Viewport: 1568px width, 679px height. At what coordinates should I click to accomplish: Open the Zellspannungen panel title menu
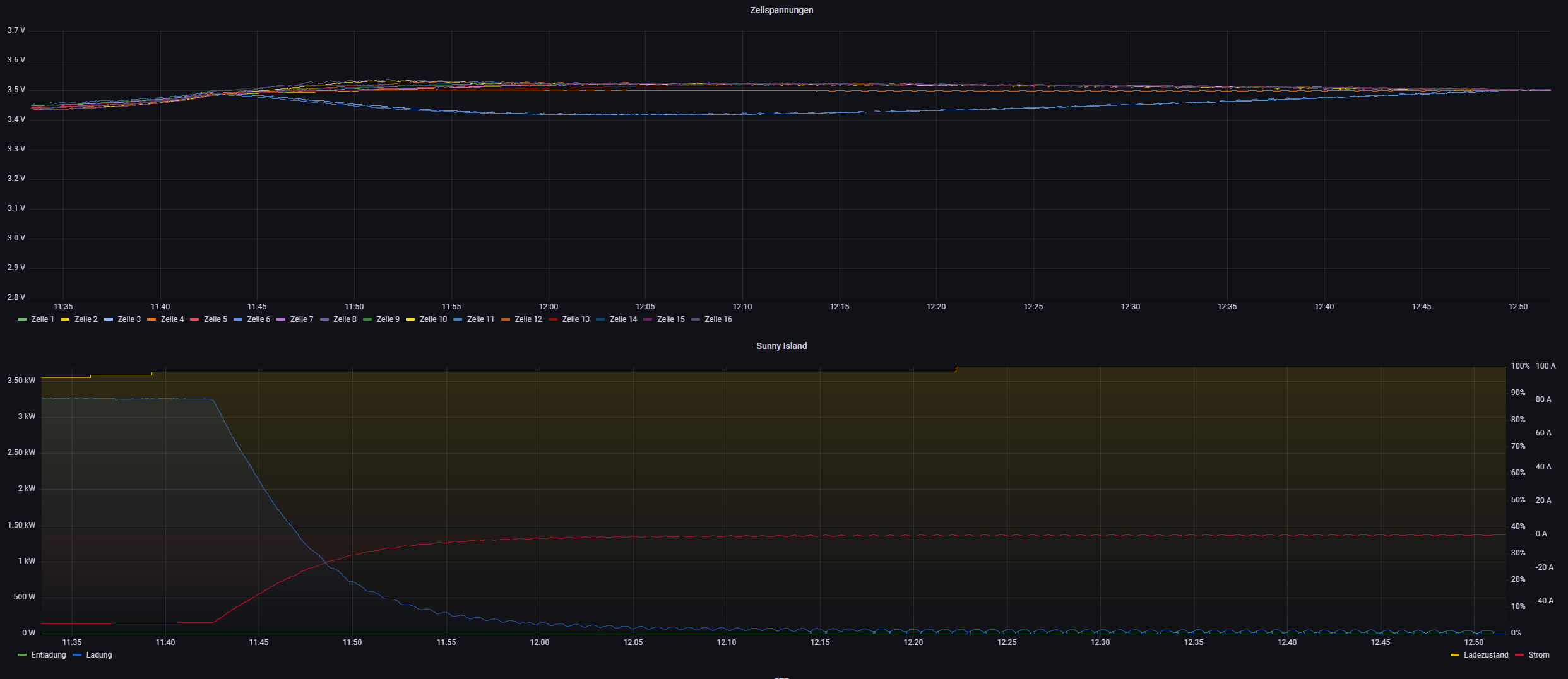pyautogui.click(x=781, y=10)
